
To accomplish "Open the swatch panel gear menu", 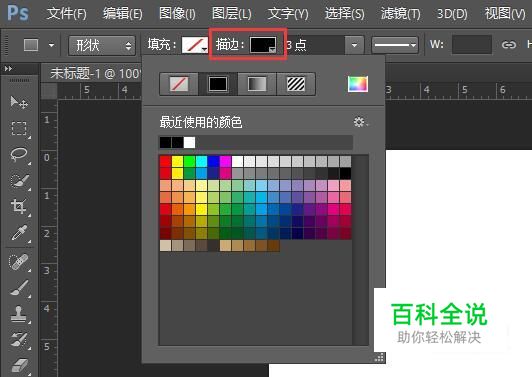I will [360, 122].
